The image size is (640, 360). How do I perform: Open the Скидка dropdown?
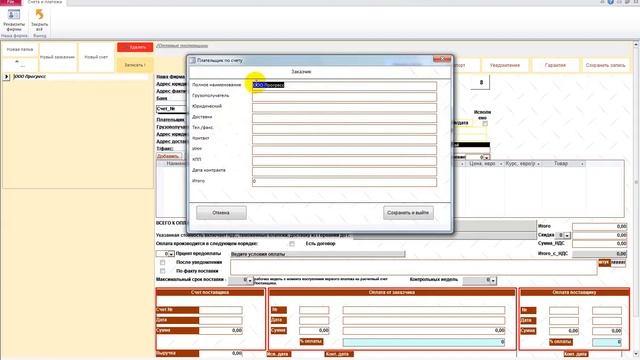click(x=567, y=236)
